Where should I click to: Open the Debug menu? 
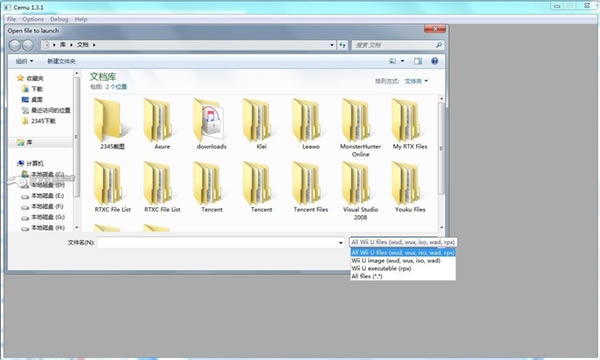[x=59, y=19]
